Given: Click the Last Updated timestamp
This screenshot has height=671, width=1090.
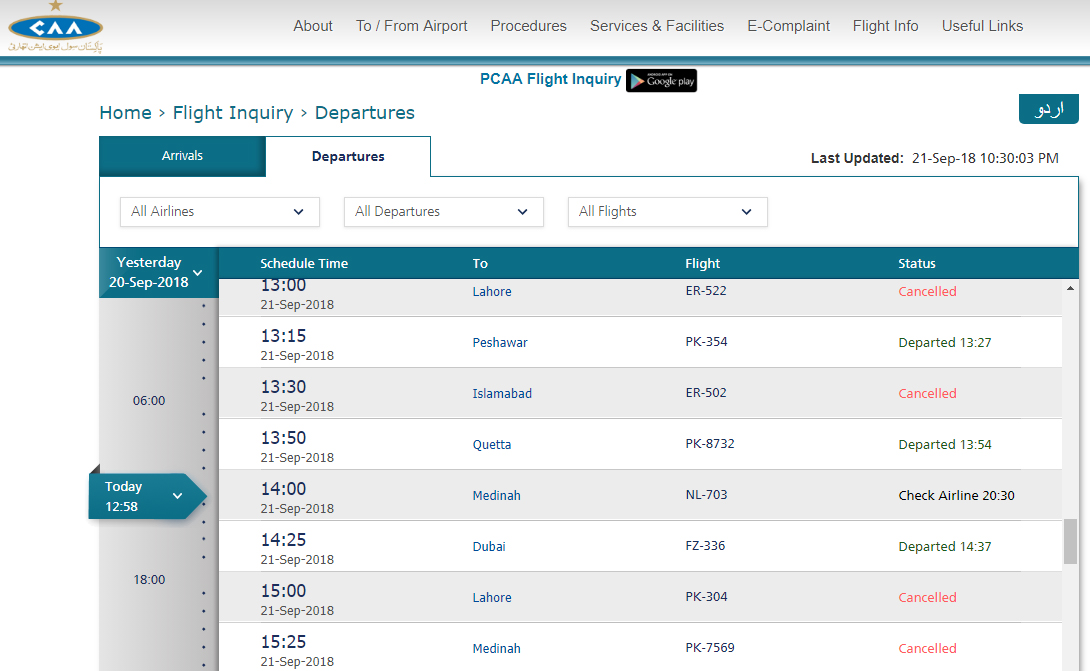Looking at the screenshot, I should click(x=985, y=159).
